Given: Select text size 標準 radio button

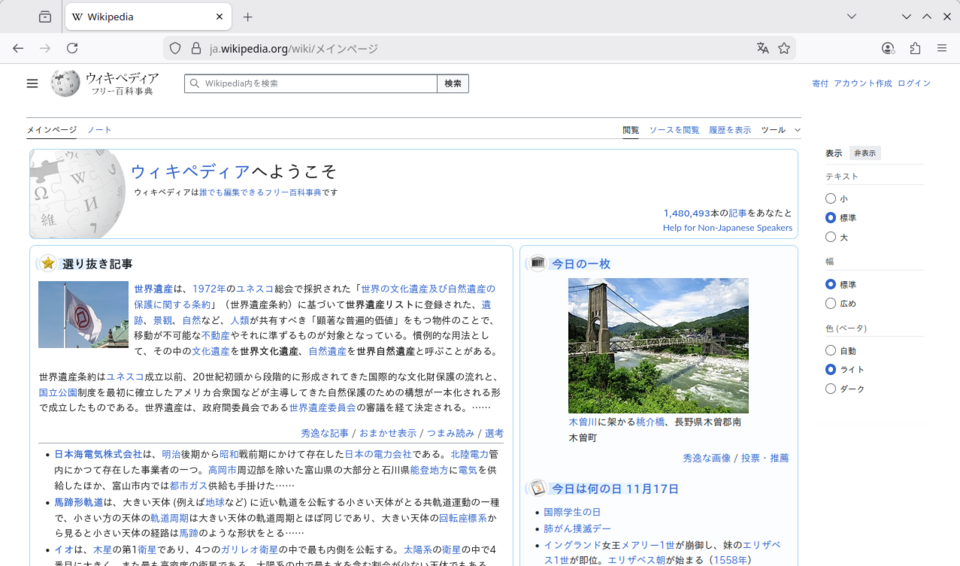Looking at the screenshot, I should point(831,217).
